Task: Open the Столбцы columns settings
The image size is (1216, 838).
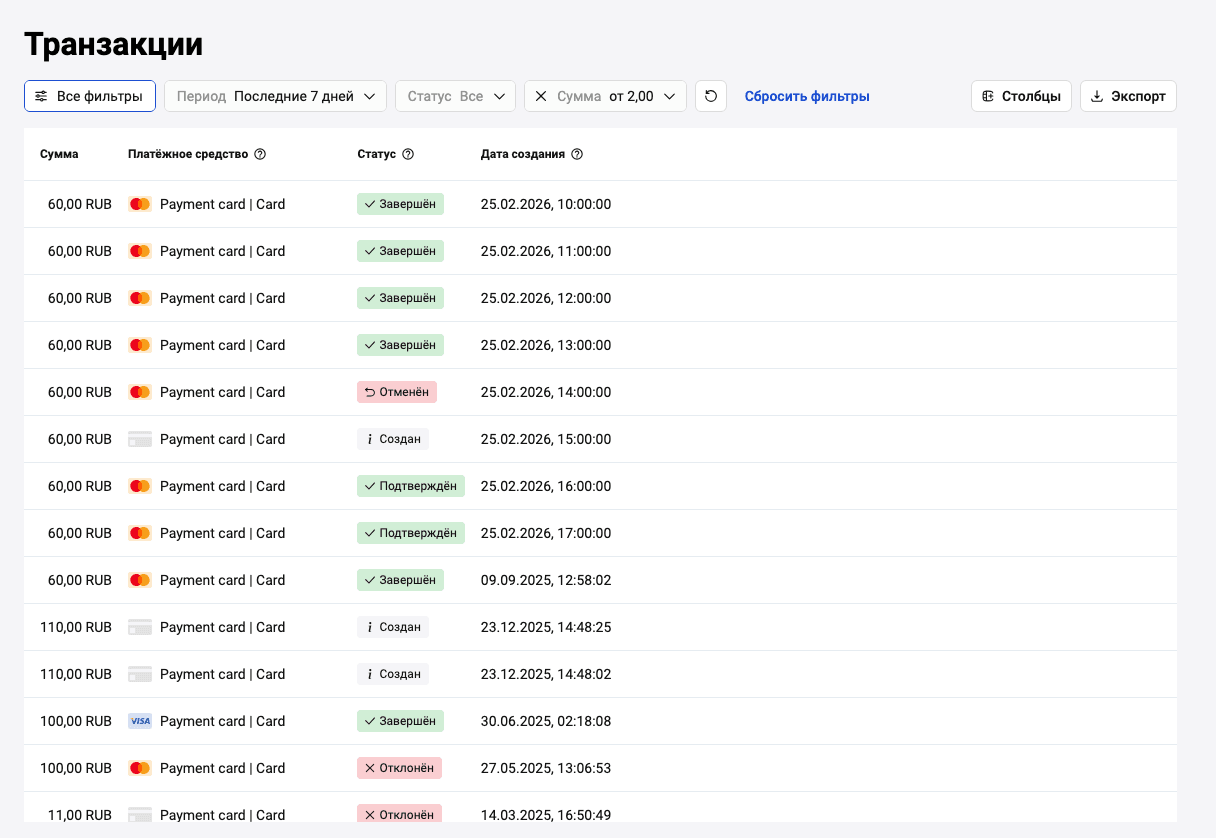Action: coord(1022,96)
